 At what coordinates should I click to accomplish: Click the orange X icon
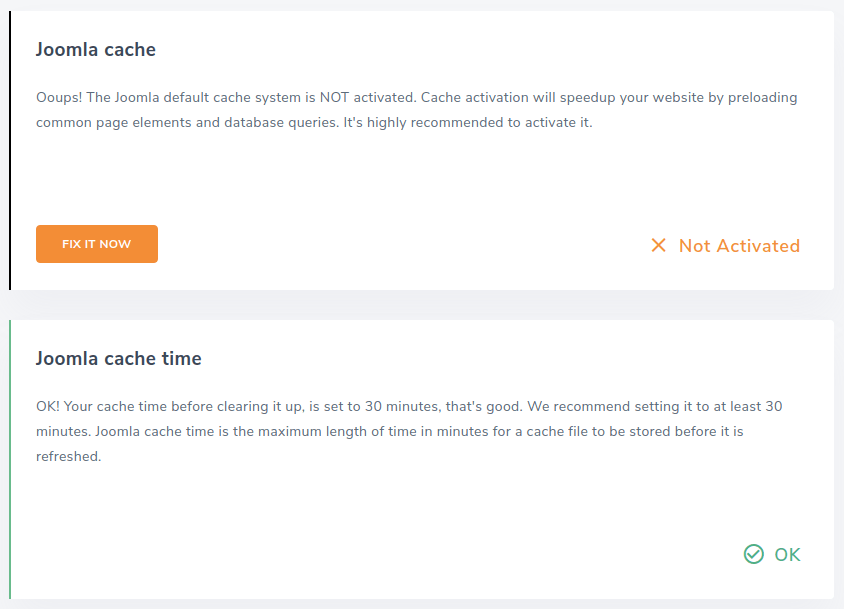click(658, 246)
